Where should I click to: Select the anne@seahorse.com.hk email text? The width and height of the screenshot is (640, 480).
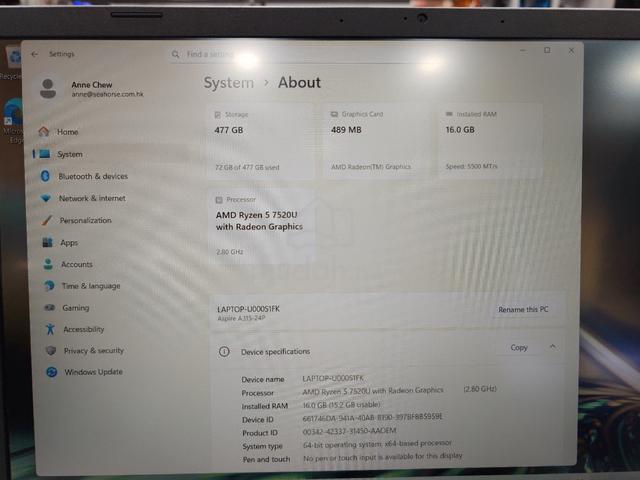point(108,94)
